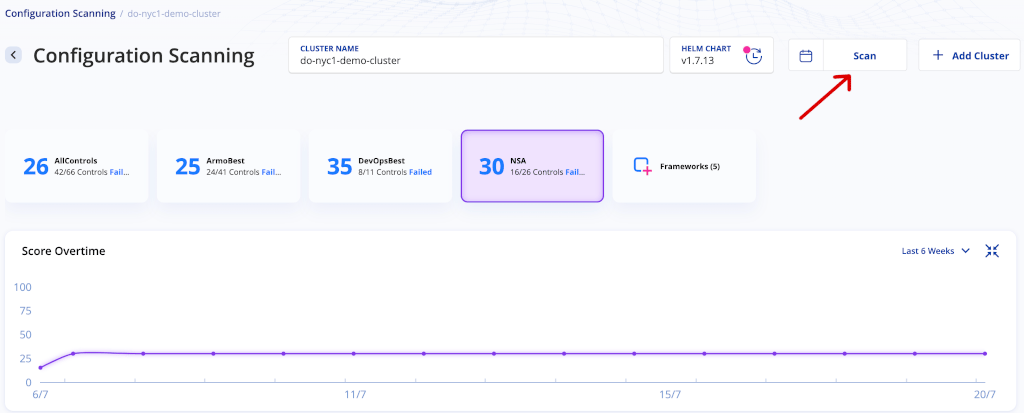Start a Scan of the cluster
Image resolution: width=1024 pixels, height=413 pixels.
click(x=864, y=56)
